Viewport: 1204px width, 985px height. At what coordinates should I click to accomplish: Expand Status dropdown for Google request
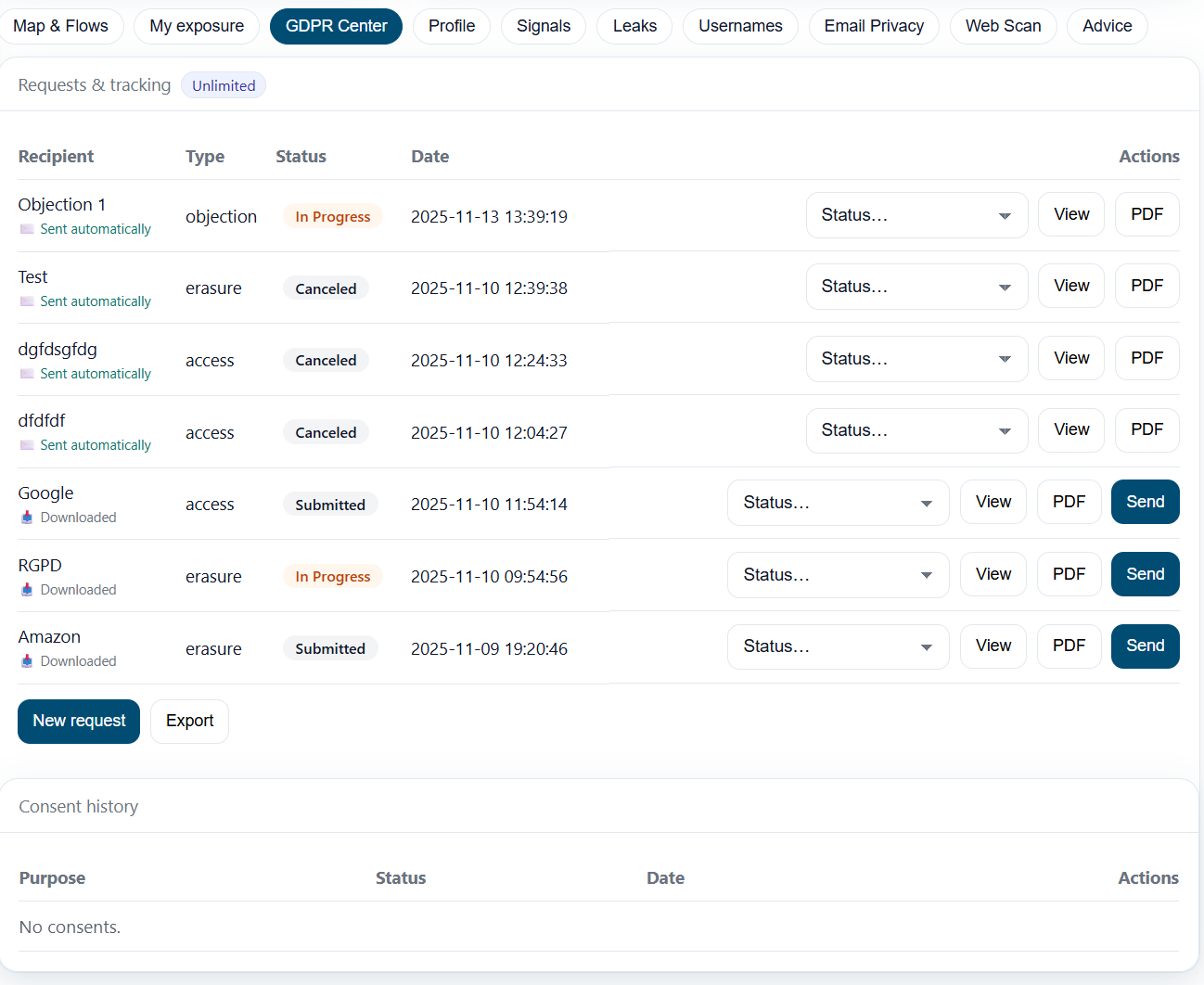tap(837, 503)
